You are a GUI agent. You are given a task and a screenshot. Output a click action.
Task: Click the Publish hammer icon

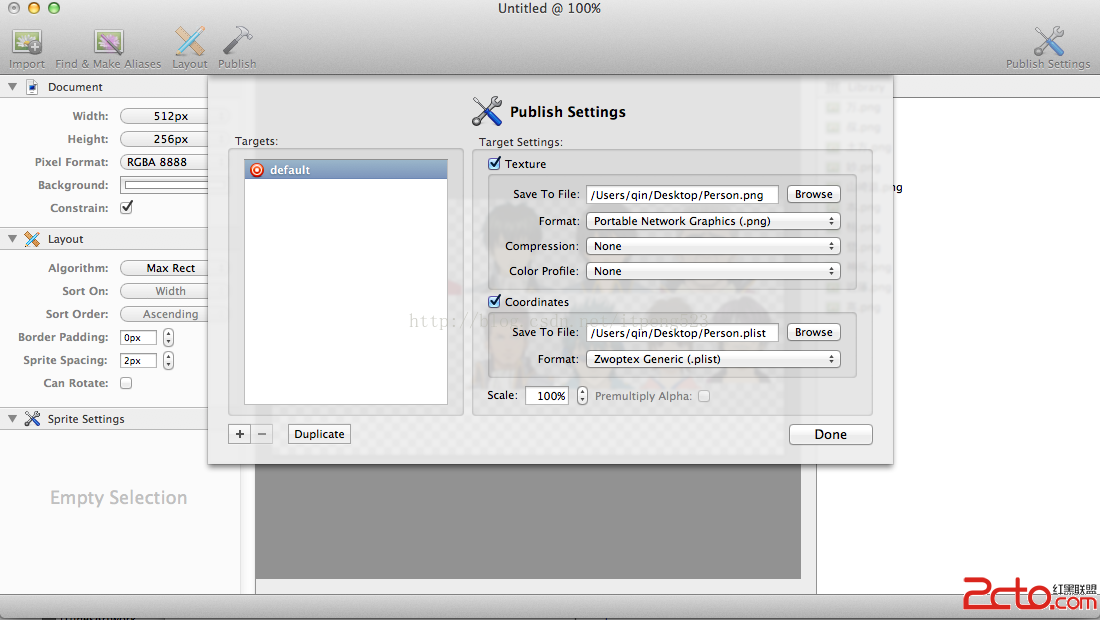[237, 43]
